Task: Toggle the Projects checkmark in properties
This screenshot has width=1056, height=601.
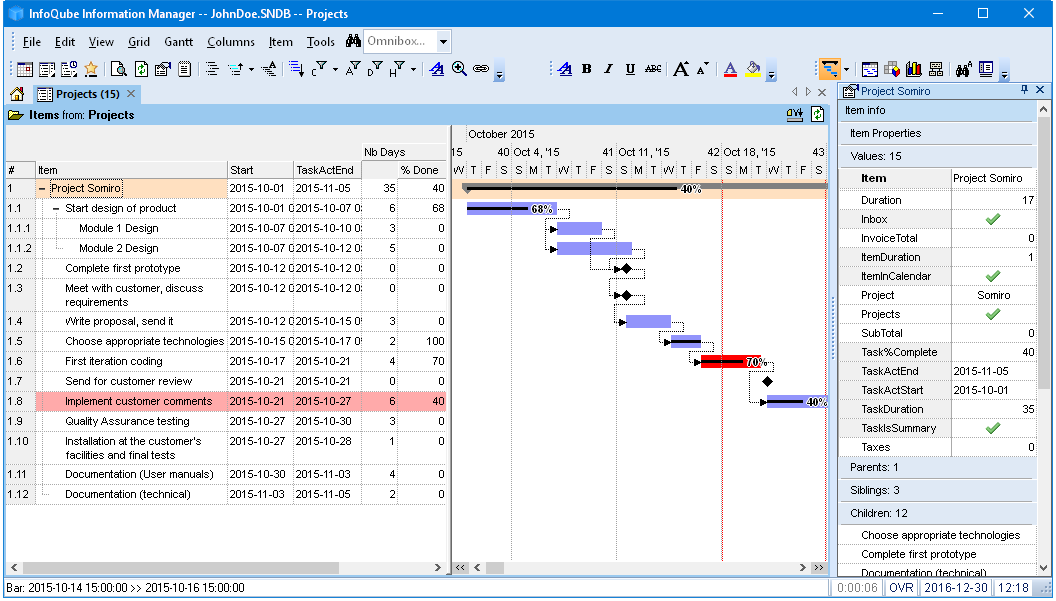Action: (x=993, y=314)
